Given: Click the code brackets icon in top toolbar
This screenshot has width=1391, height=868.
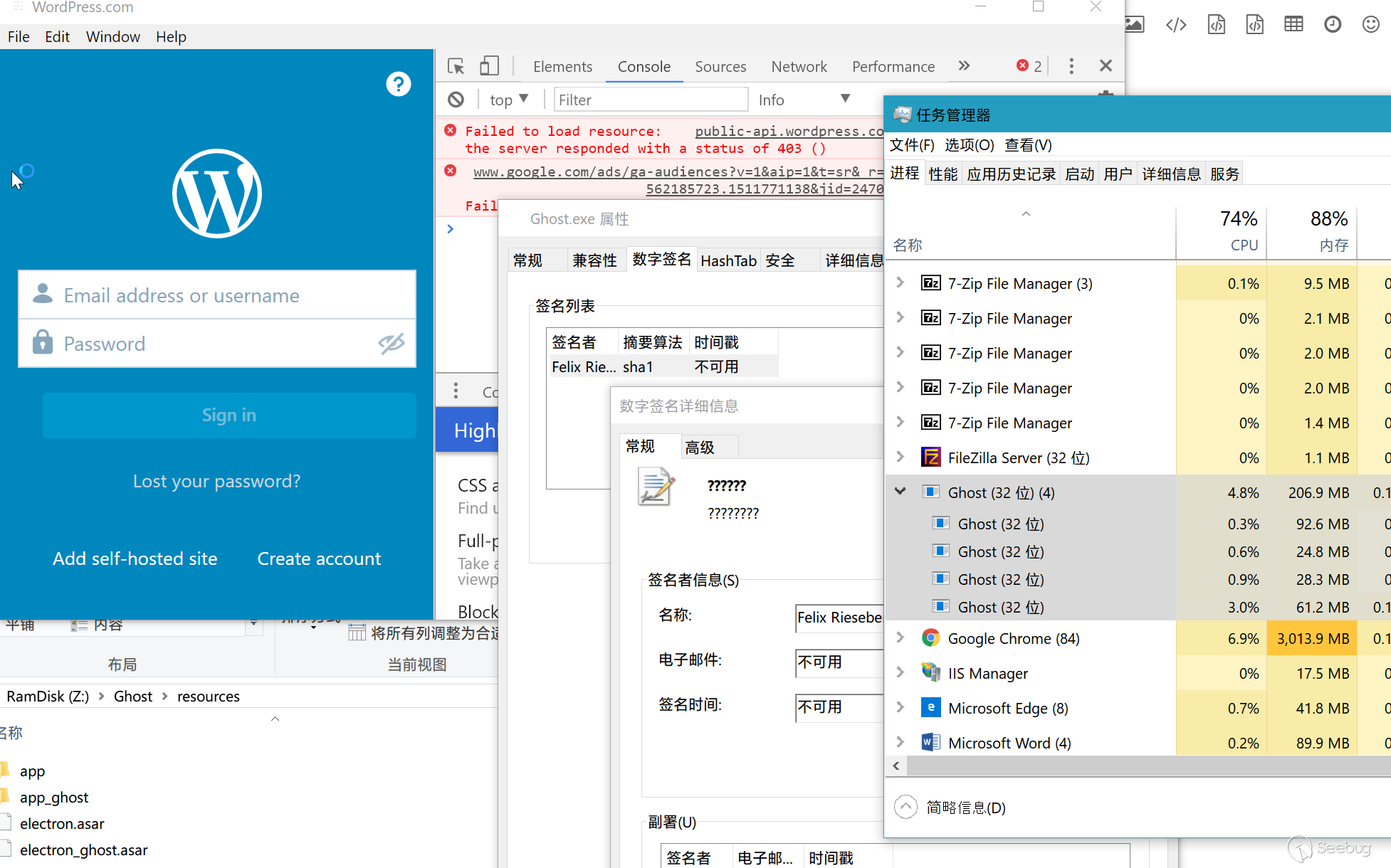Looking at the screenshot, I should click(1176, 25).
